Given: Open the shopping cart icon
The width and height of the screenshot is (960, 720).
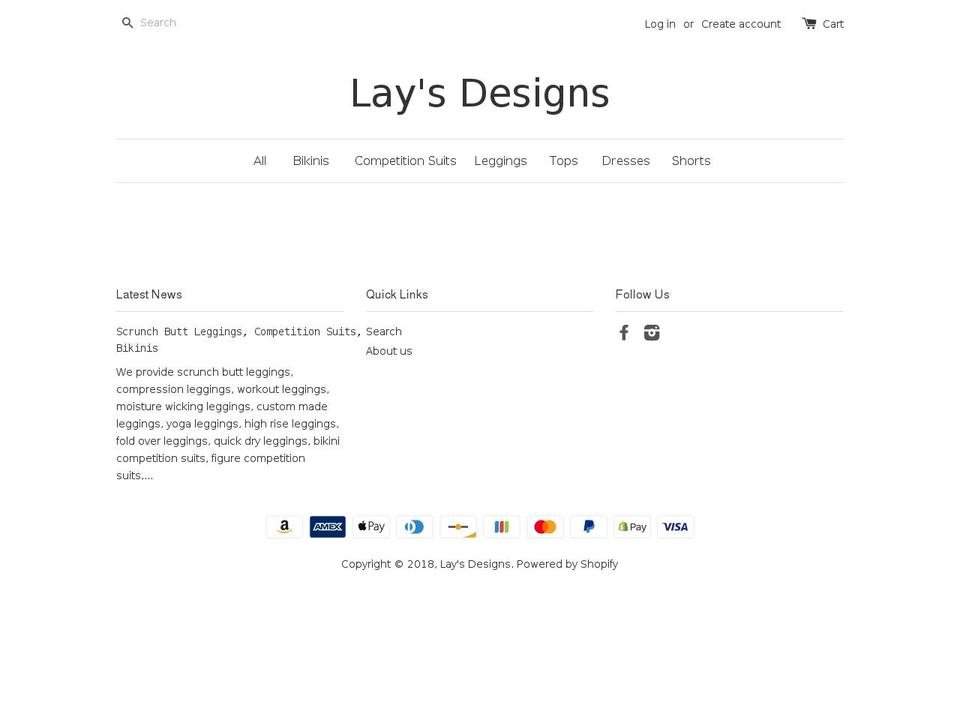Looking at the screenshot, I should pyautogui.click(x=809, y=23).
